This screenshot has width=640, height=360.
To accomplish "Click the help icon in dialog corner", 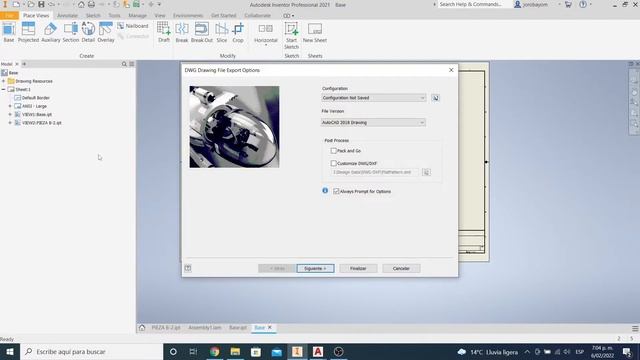I will [x=188, y=268].
